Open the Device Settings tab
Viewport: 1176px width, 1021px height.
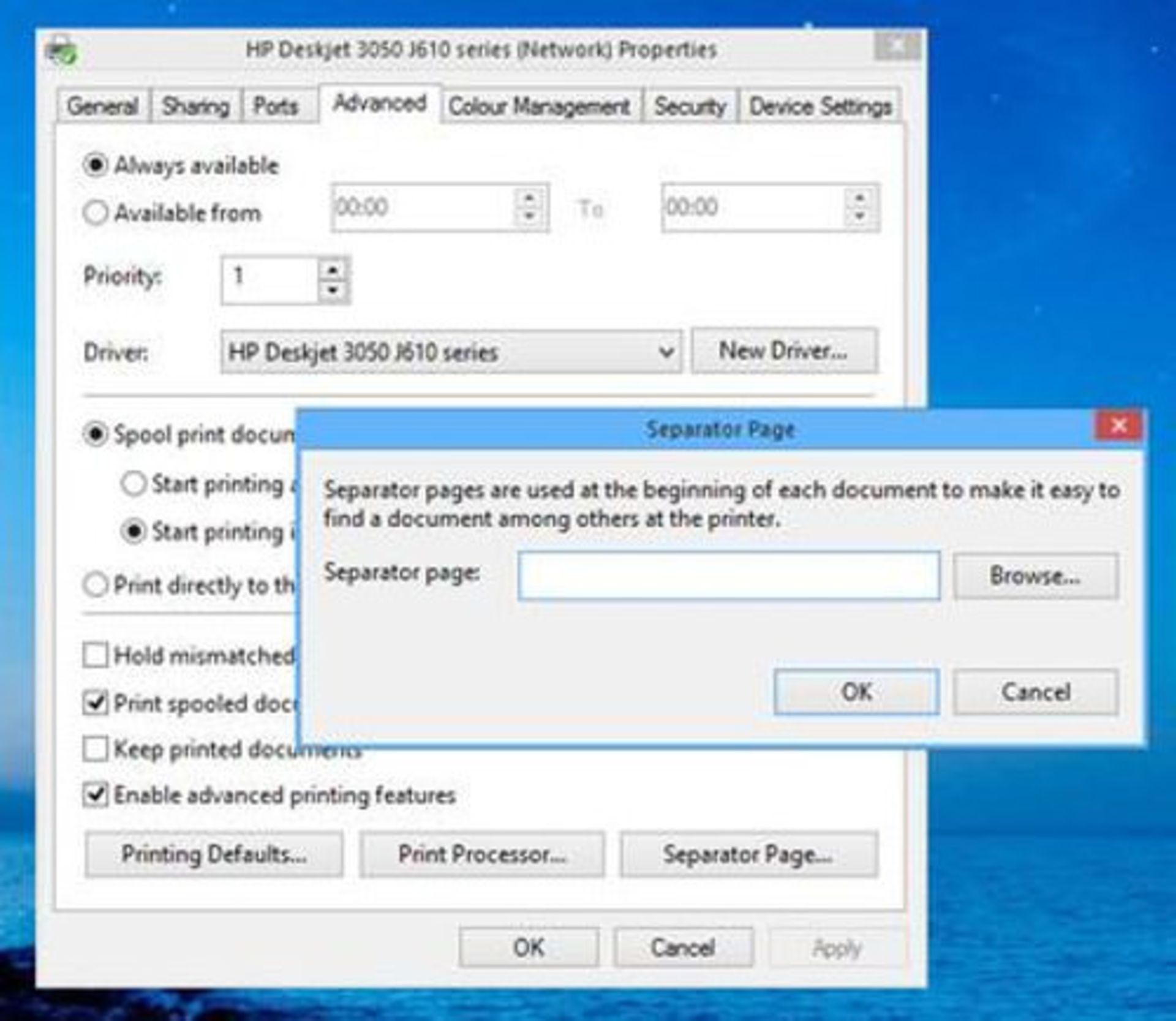[820, 107]
